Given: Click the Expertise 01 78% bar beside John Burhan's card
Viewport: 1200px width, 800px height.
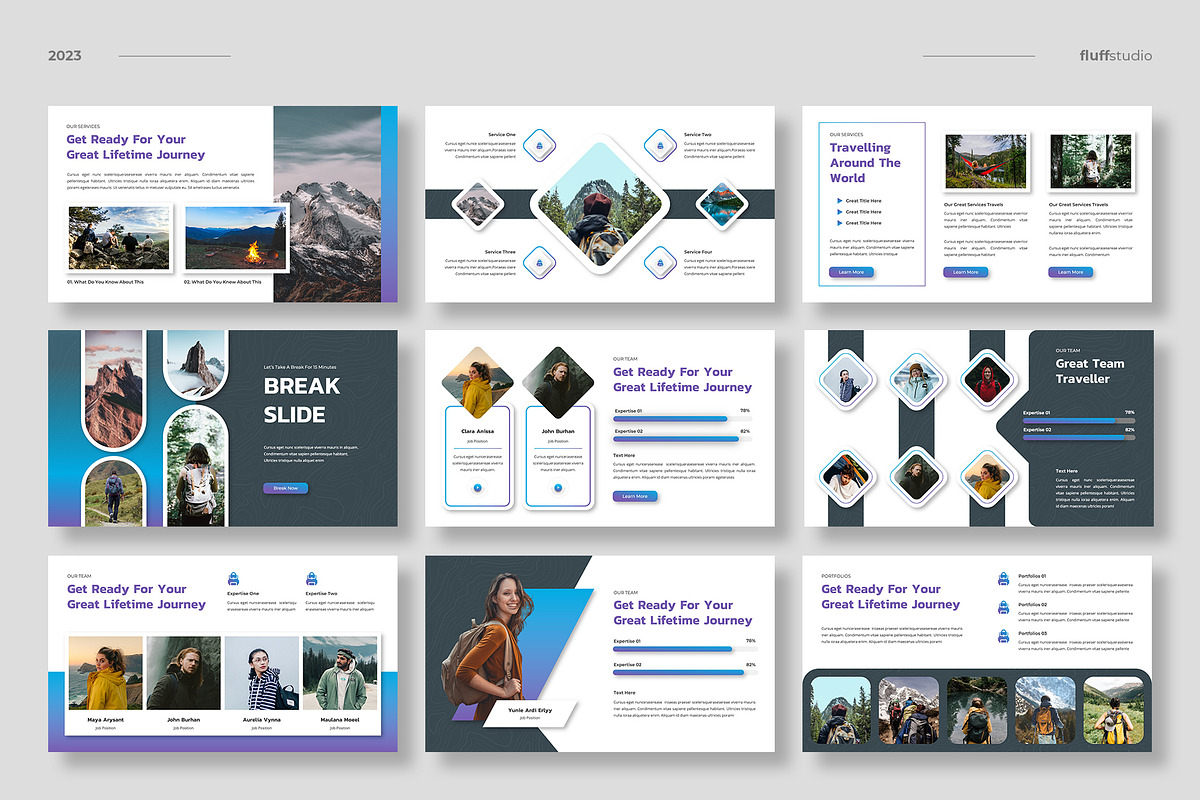Looking at the screenshot, I should [682, 419].
